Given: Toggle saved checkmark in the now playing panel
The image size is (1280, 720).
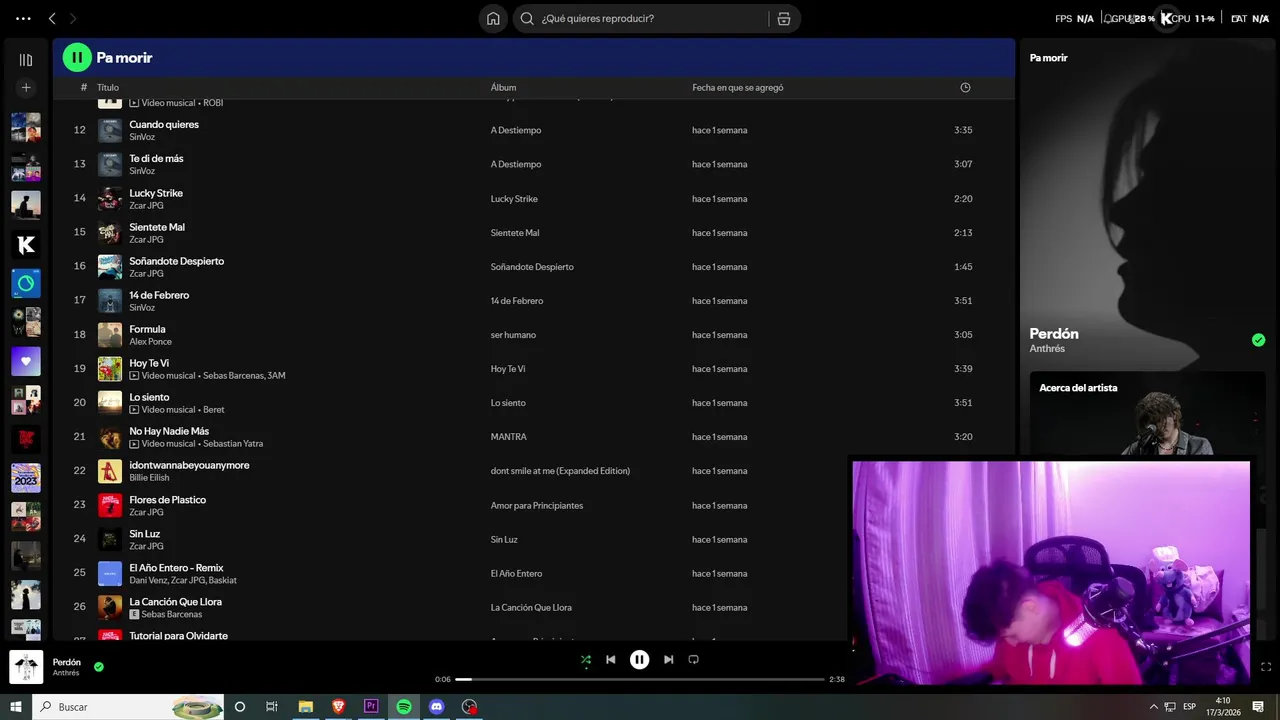Looking at the screenshot, I should [x=1258, y=340].
